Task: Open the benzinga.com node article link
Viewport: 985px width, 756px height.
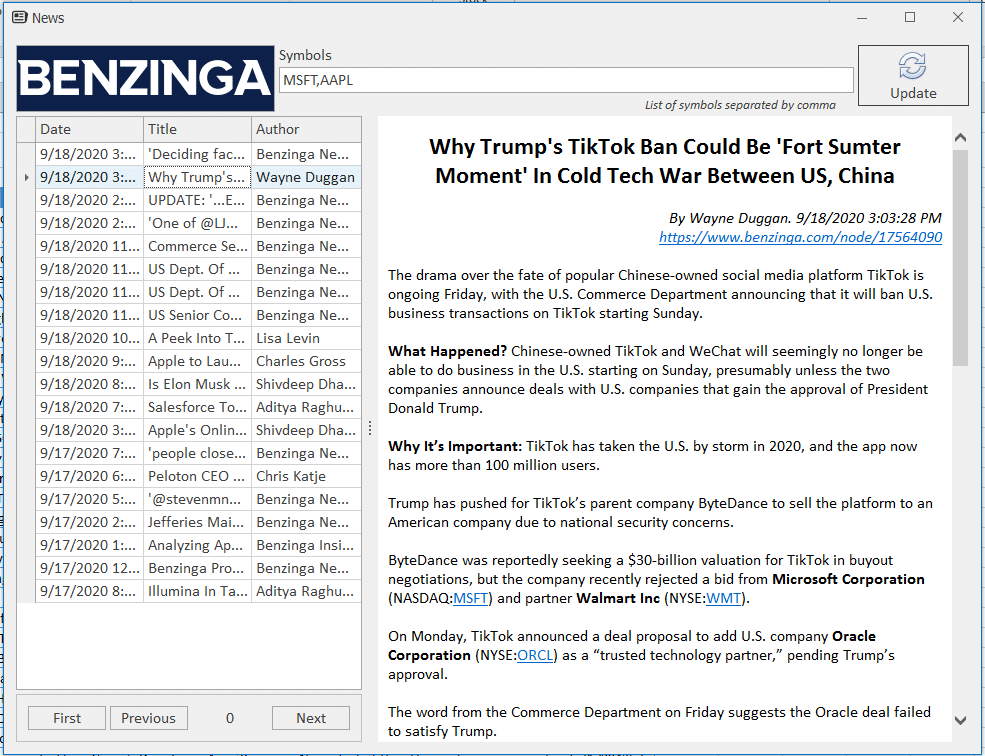Action: (x=800, y=237)
